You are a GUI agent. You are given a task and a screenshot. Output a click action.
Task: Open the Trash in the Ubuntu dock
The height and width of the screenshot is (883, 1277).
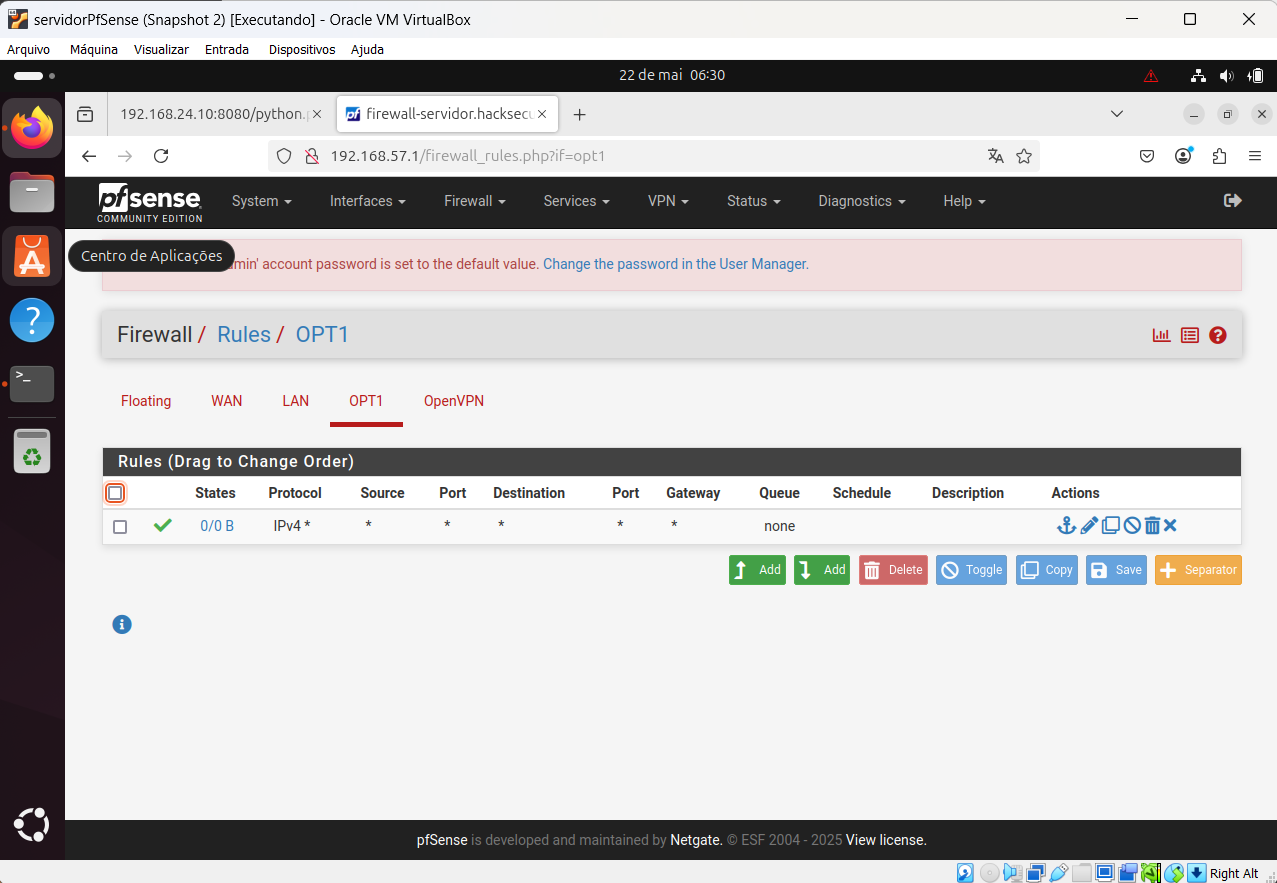pos(32,451)
